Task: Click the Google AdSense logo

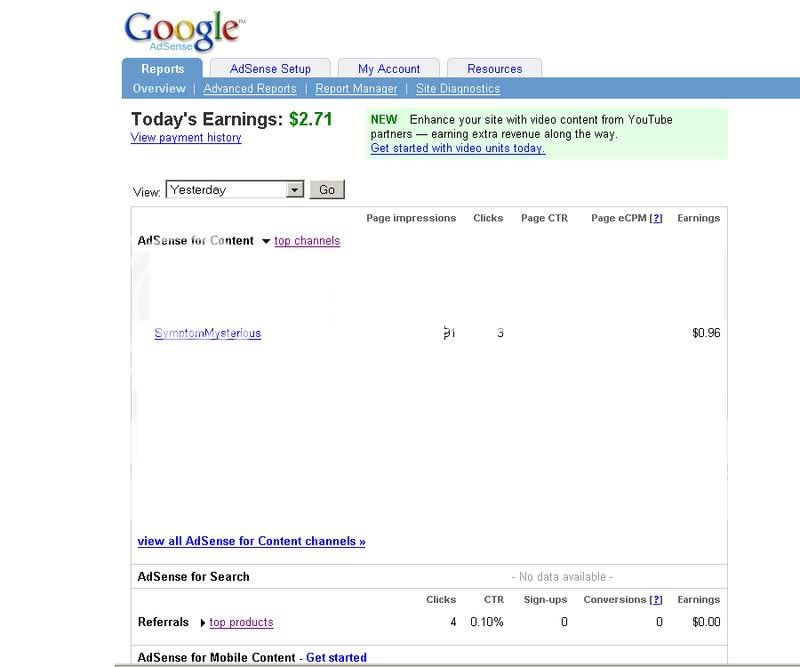Action: point(185,31)
